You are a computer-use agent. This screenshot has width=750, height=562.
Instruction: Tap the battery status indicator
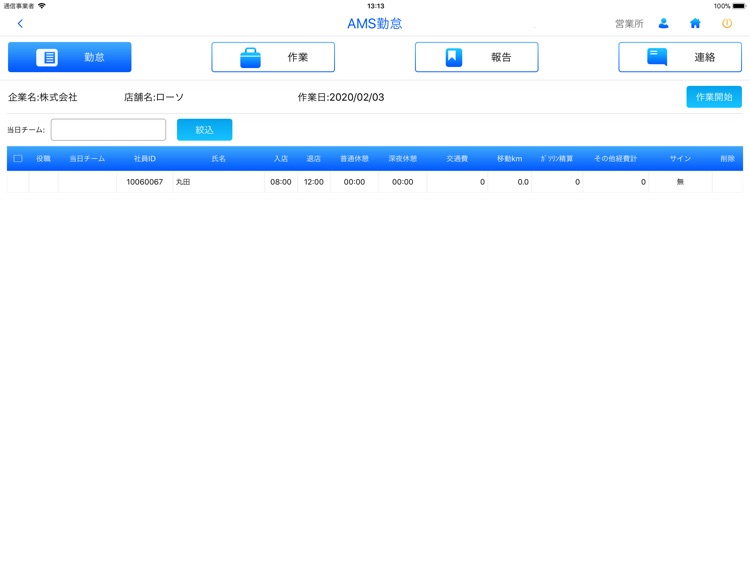click(739, 6)
